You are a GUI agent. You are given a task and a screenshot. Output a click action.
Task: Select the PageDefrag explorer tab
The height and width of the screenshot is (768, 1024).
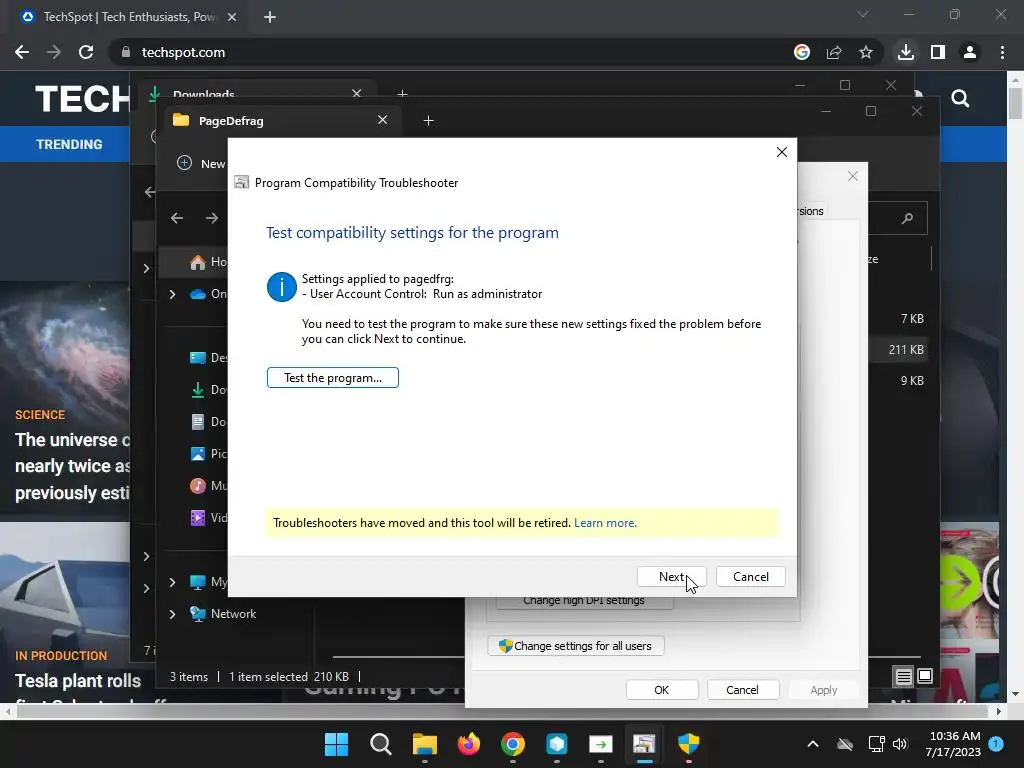point(274,121)
